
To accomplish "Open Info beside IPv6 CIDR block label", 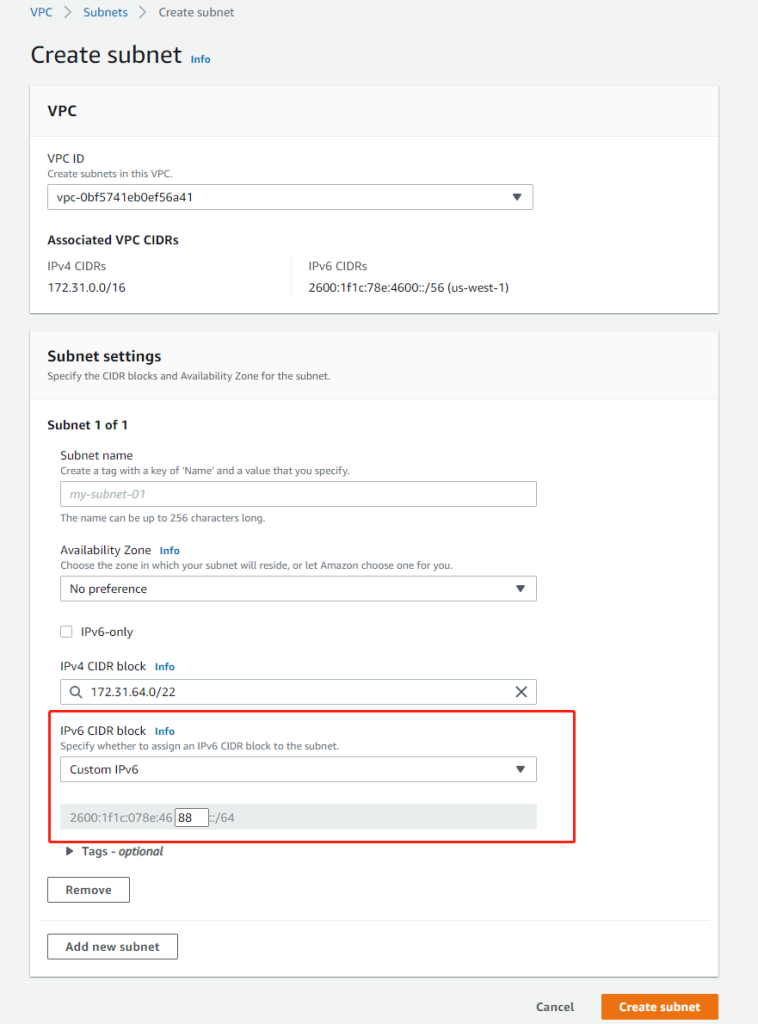I will pyautogui.click(x=164, y=731).
